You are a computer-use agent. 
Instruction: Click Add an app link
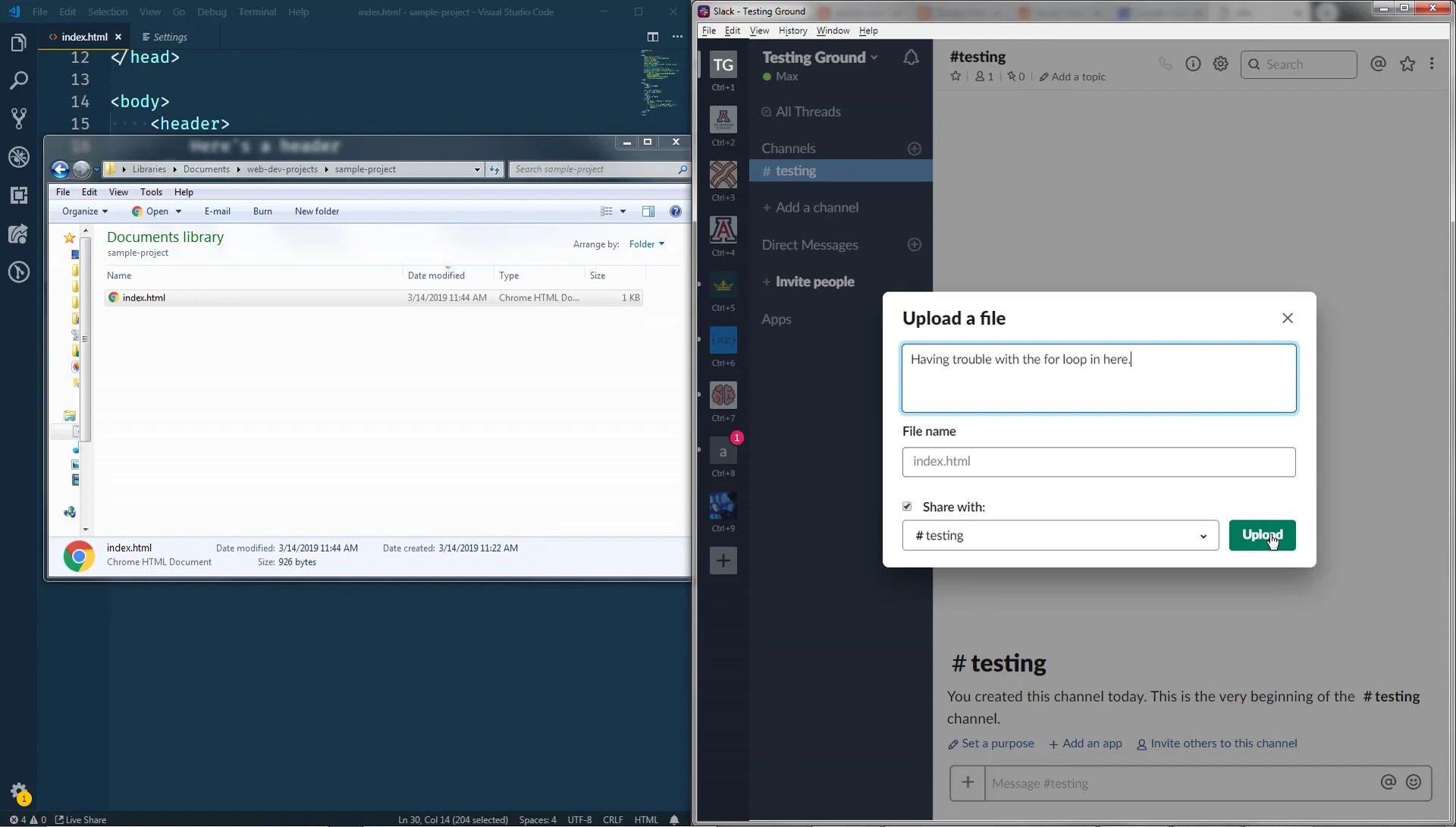1086,744
